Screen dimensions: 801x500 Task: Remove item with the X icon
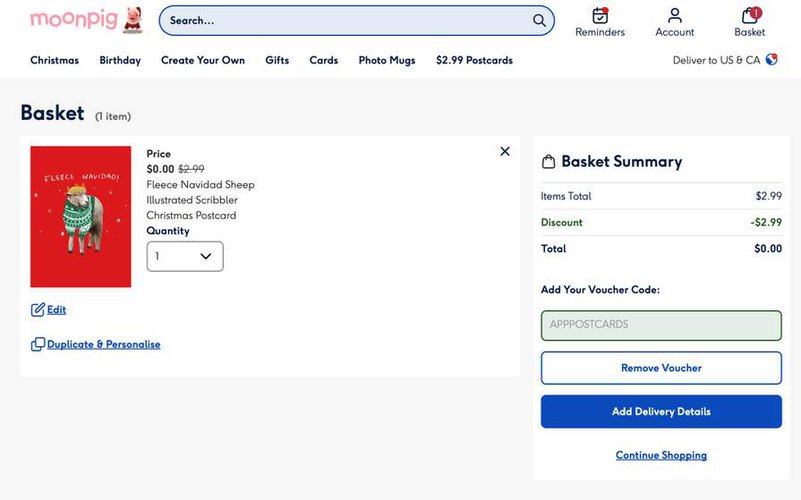[505, 152]
